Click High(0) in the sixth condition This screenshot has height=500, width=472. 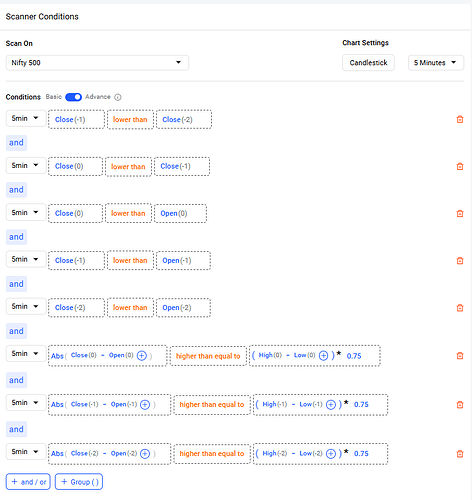[x=270, y=355]
